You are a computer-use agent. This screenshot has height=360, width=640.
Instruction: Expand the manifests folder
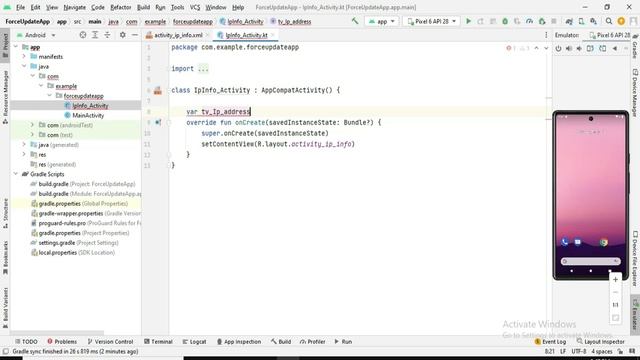(x=24, y=57)
